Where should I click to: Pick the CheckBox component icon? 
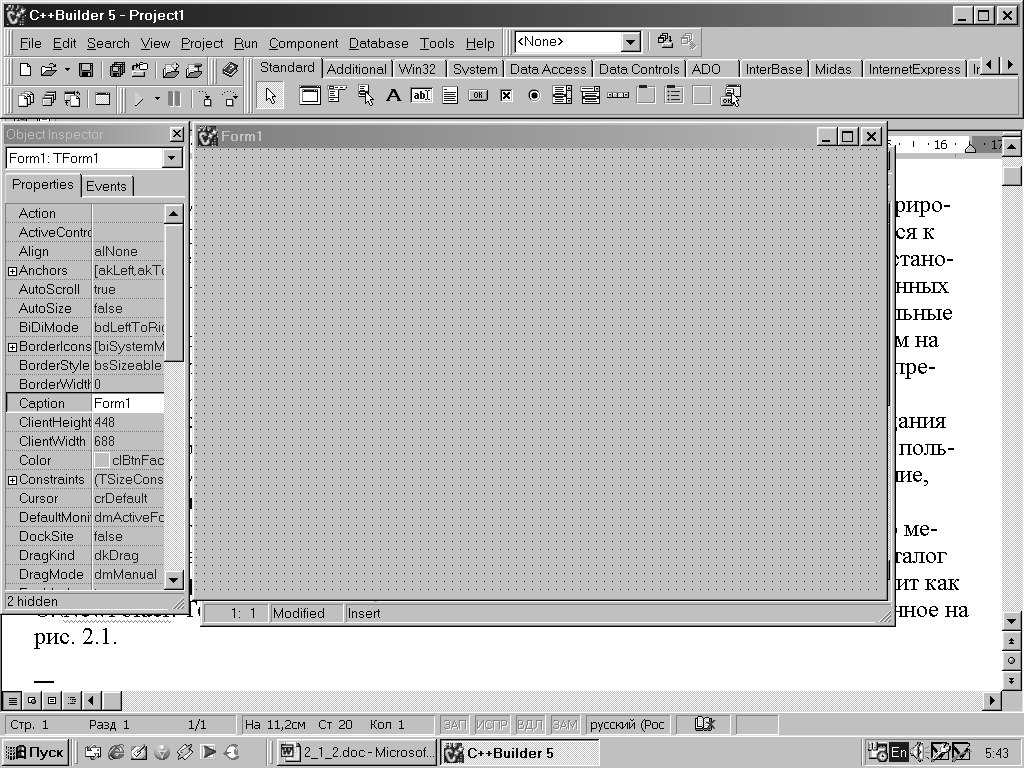[506, 96]
